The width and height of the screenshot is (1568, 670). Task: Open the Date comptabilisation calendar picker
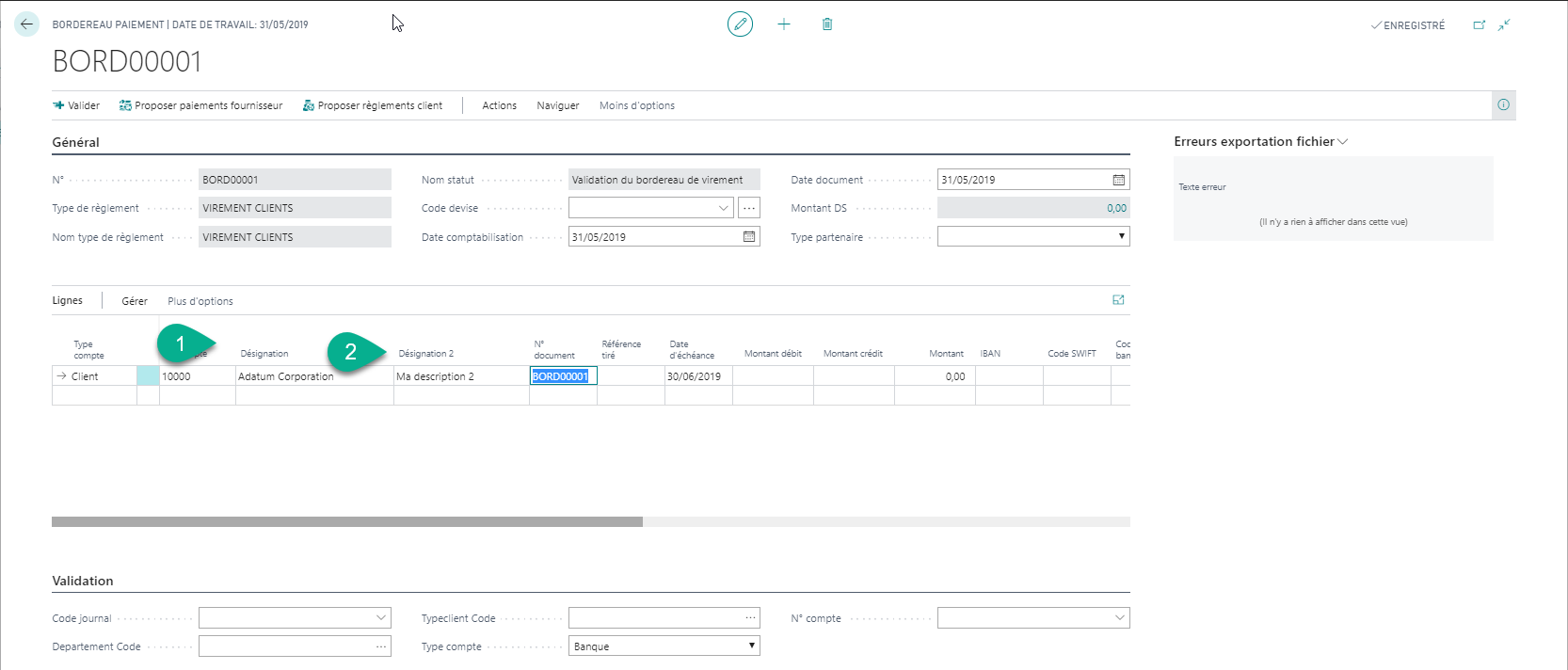tap(749, 237)
